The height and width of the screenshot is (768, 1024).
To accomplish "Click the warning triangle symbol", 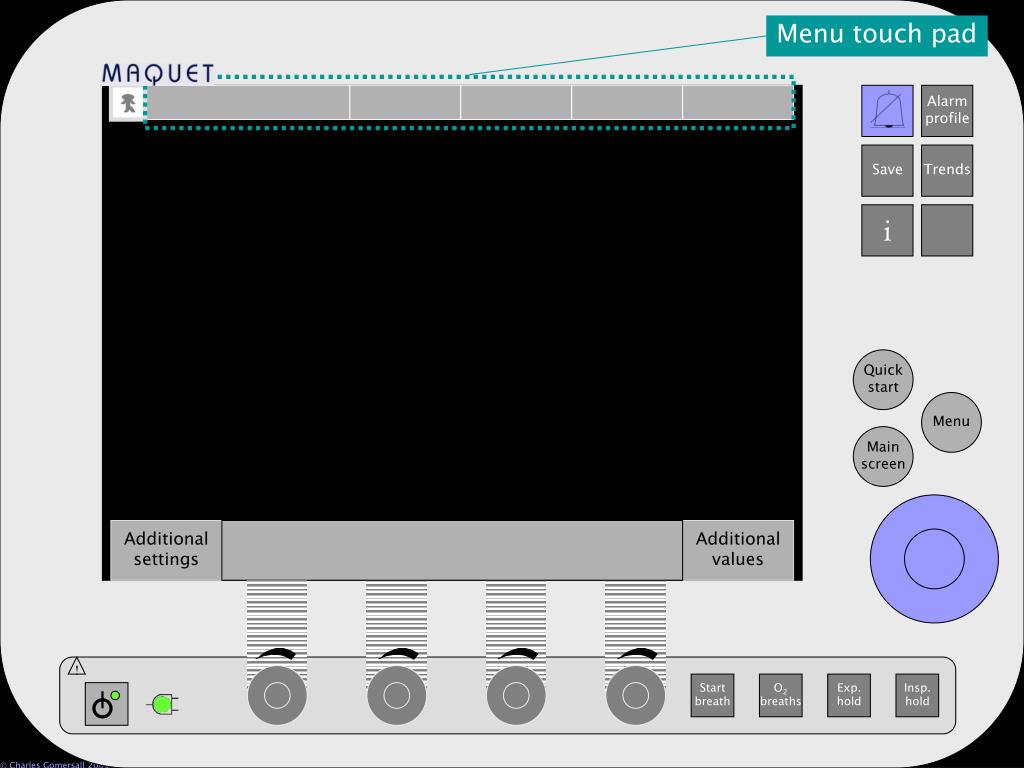I will pos(77,667).
